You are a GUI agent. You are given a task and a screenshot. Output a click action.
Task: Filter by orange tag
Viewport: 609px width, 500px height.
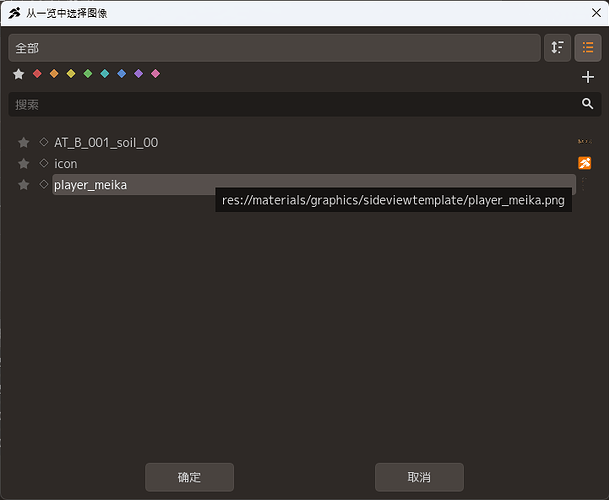pyautogui.click(x=54, y=73)
